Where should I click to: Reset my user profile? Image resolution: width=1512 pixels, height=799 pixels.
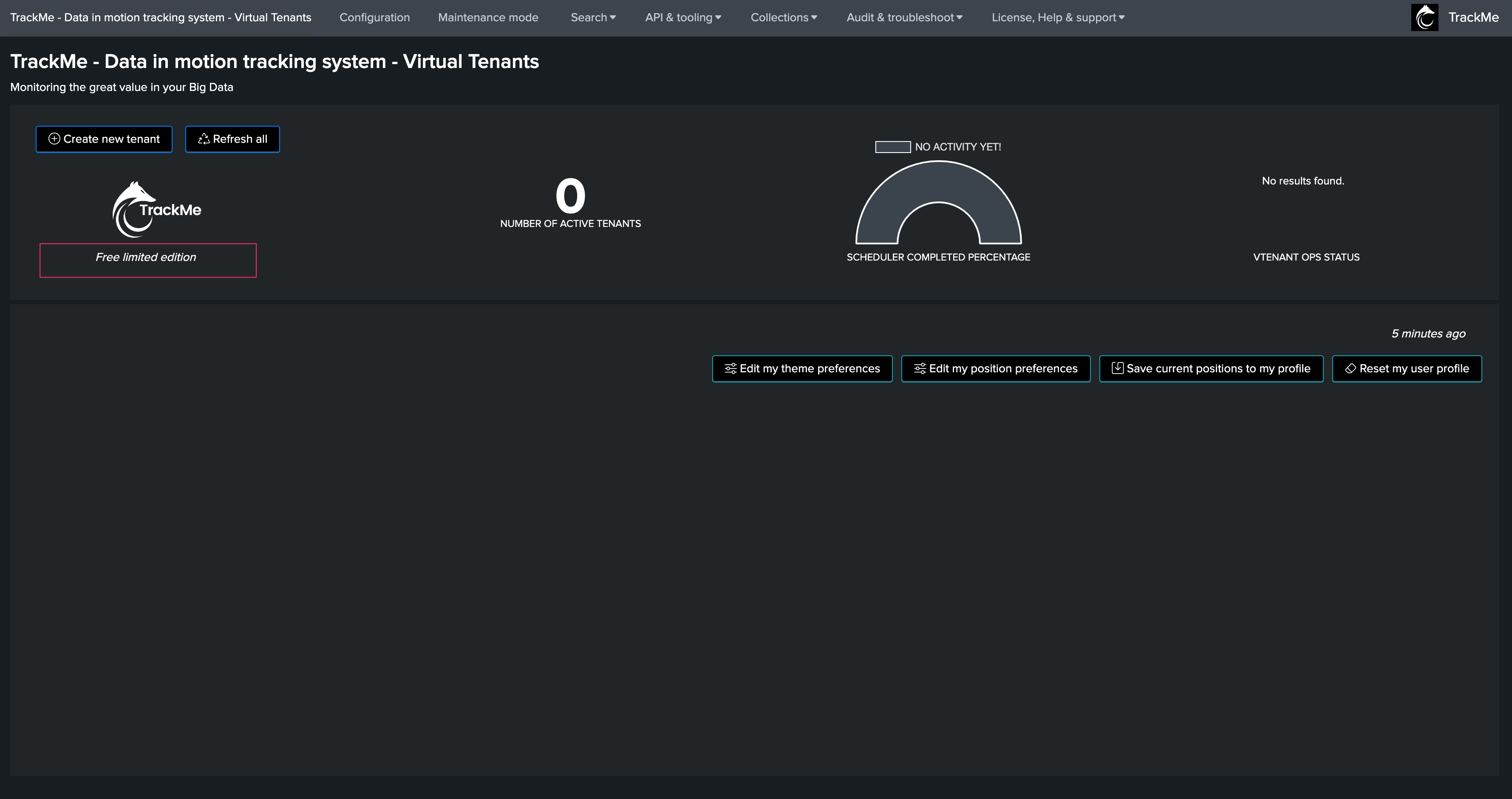[1407, 368]
